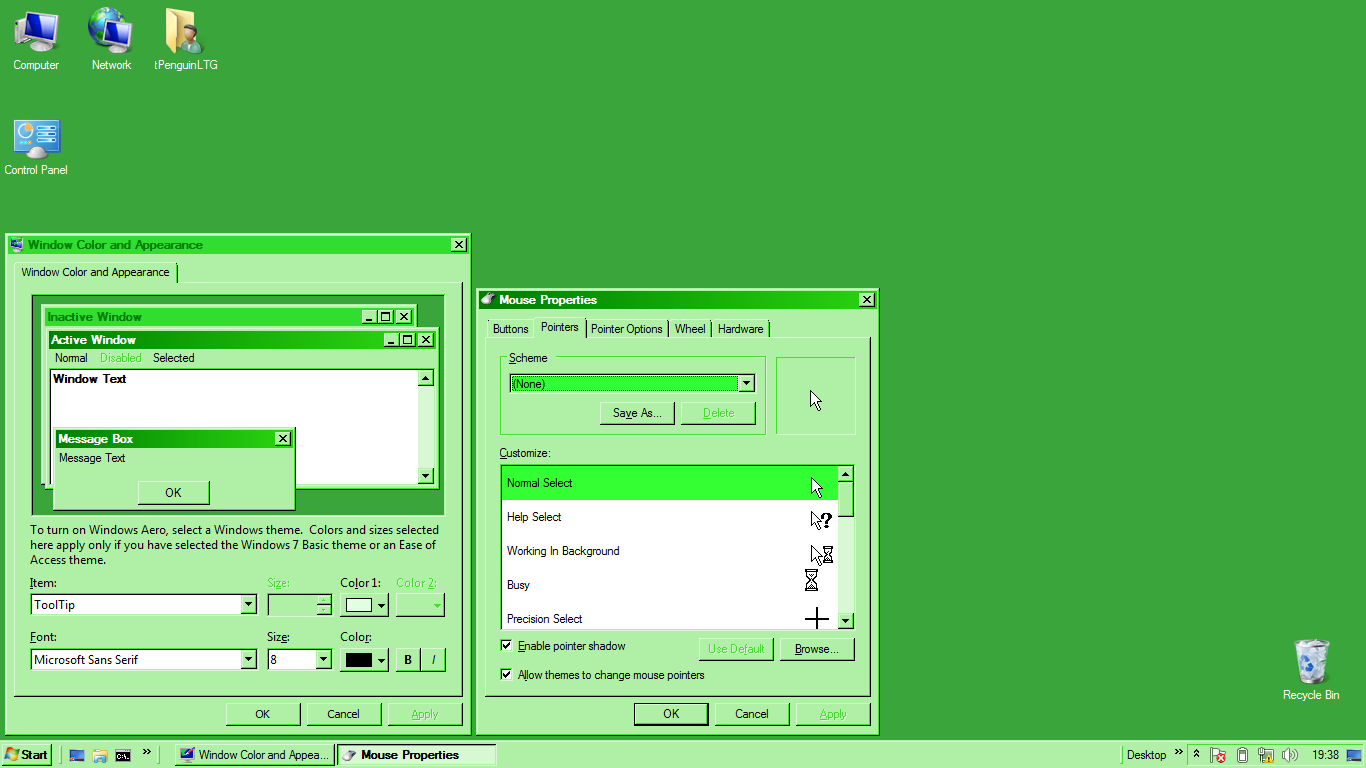Open the font Color picker dropdown
This screenshot has width=1366, height=768.
click(x=364, y=660)
